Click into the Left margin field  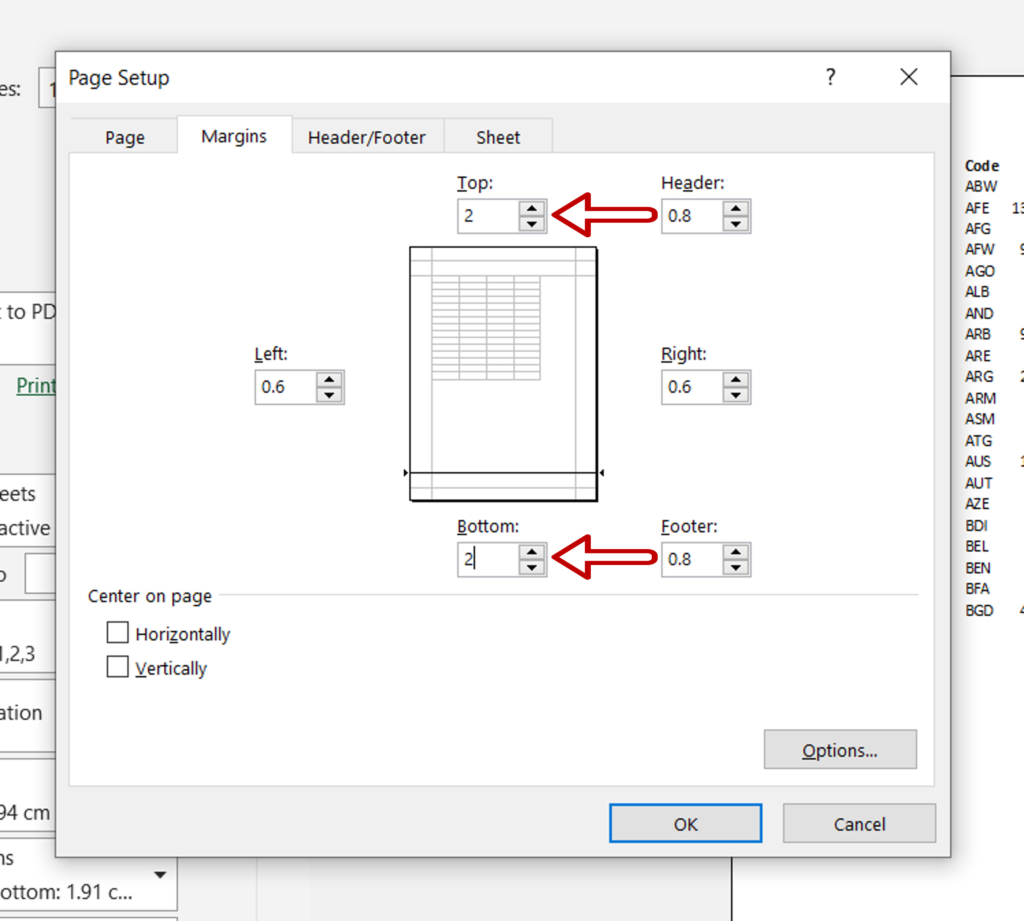pyautogui.click(x=286, y=387)
